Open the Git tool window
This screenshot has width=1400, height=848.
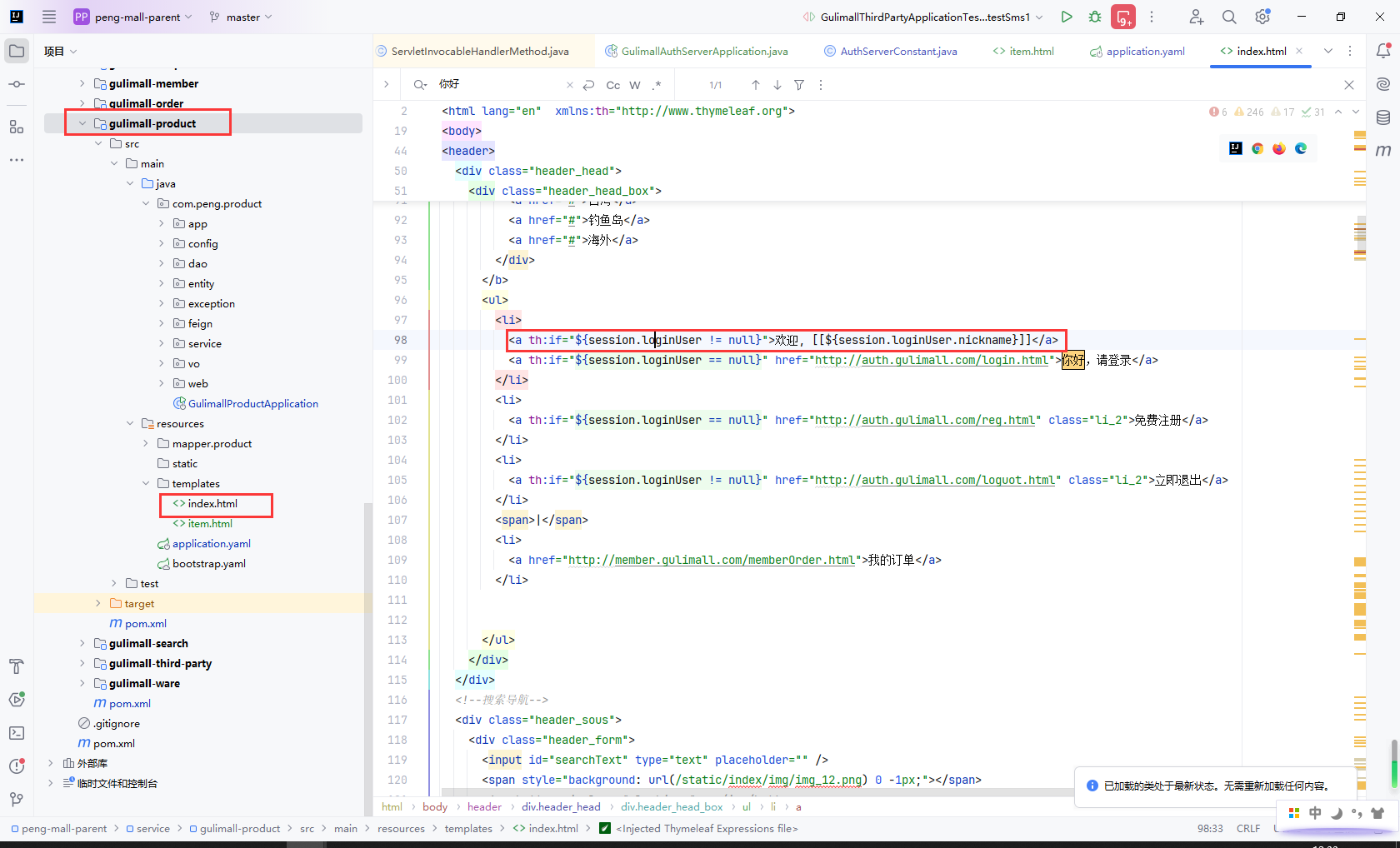coord(17,800)
